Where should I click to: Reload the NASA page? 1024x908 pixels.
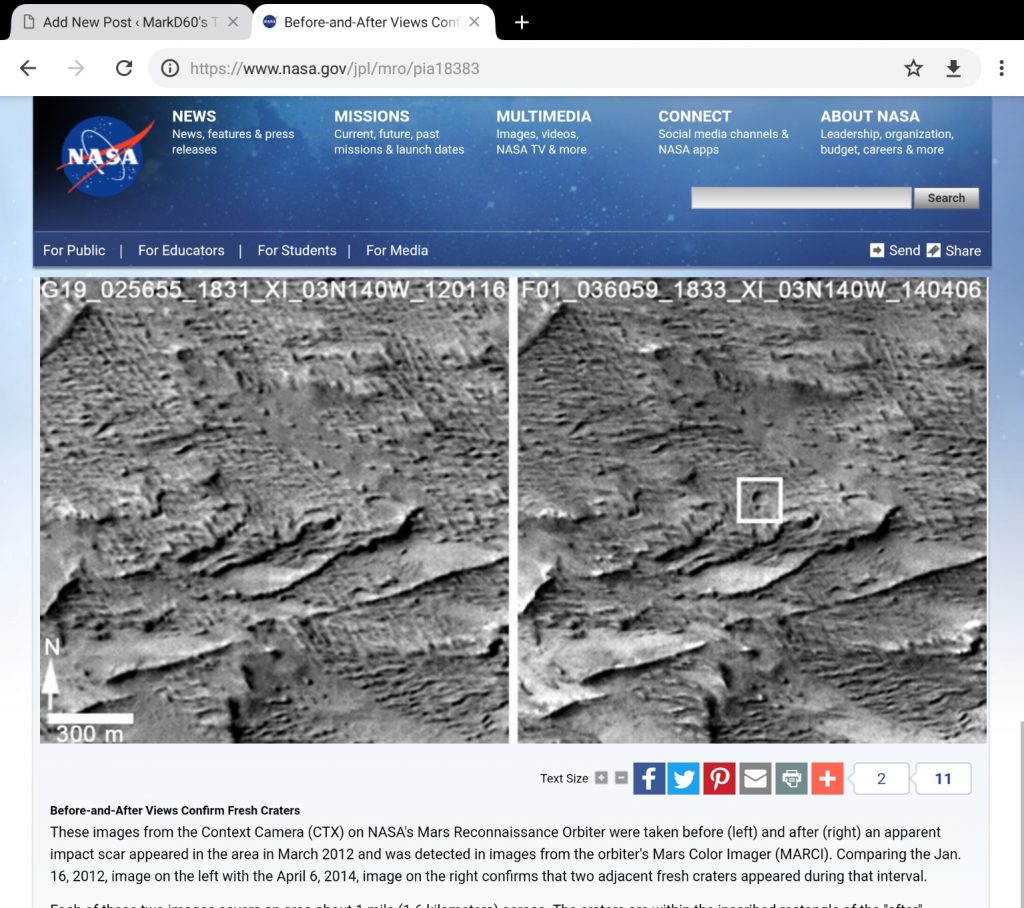click(x=123, y=68)
